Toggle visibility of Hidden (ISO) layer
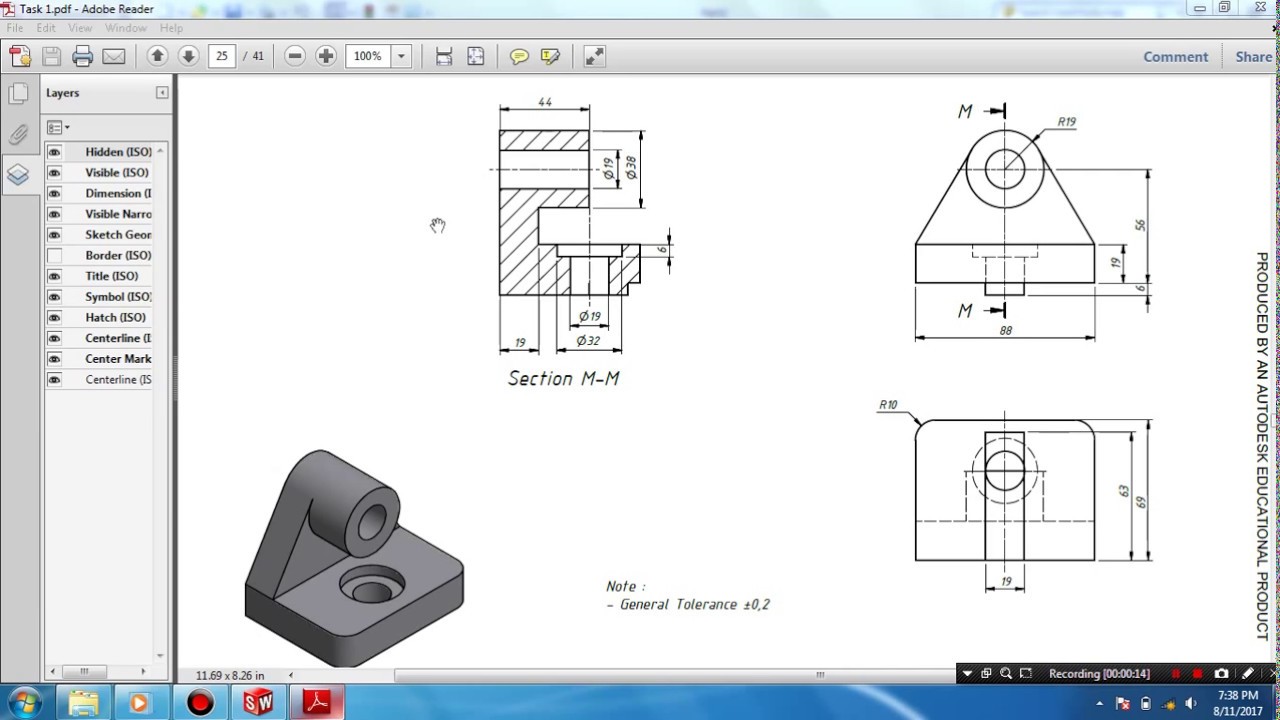The height and width of the screenshot is (720, 1280). pyautogui.click(x=54, y=152)
